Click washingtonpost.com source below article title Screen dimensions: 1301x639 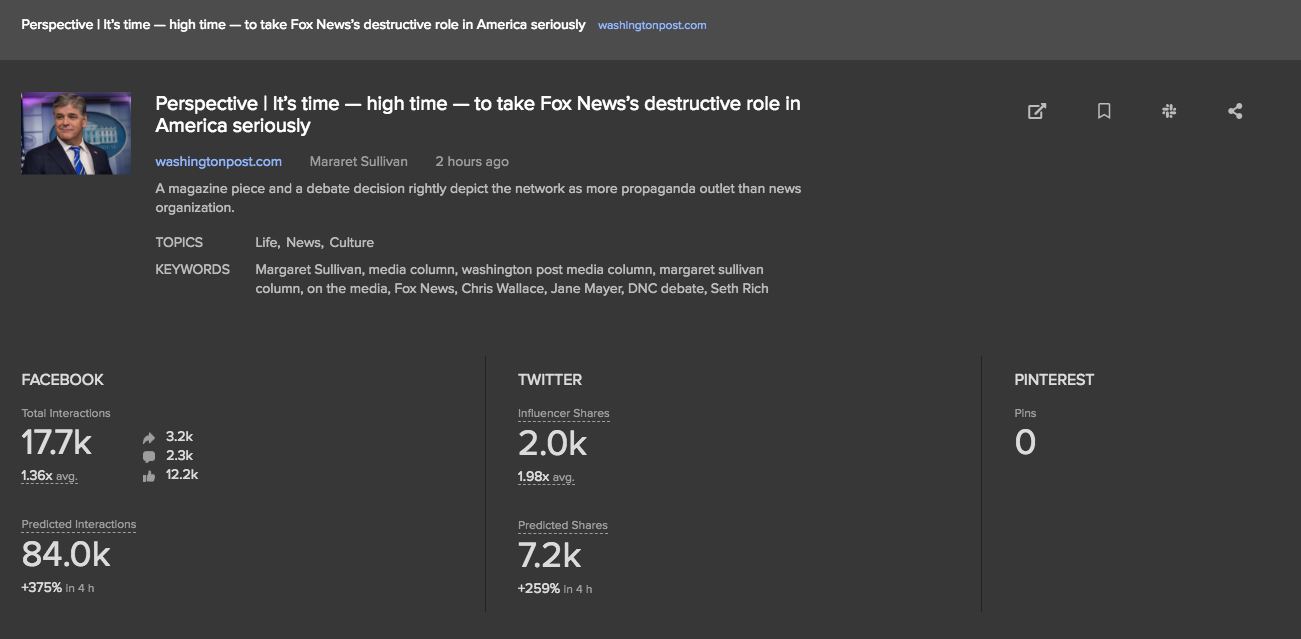click(x=218, y=162)
